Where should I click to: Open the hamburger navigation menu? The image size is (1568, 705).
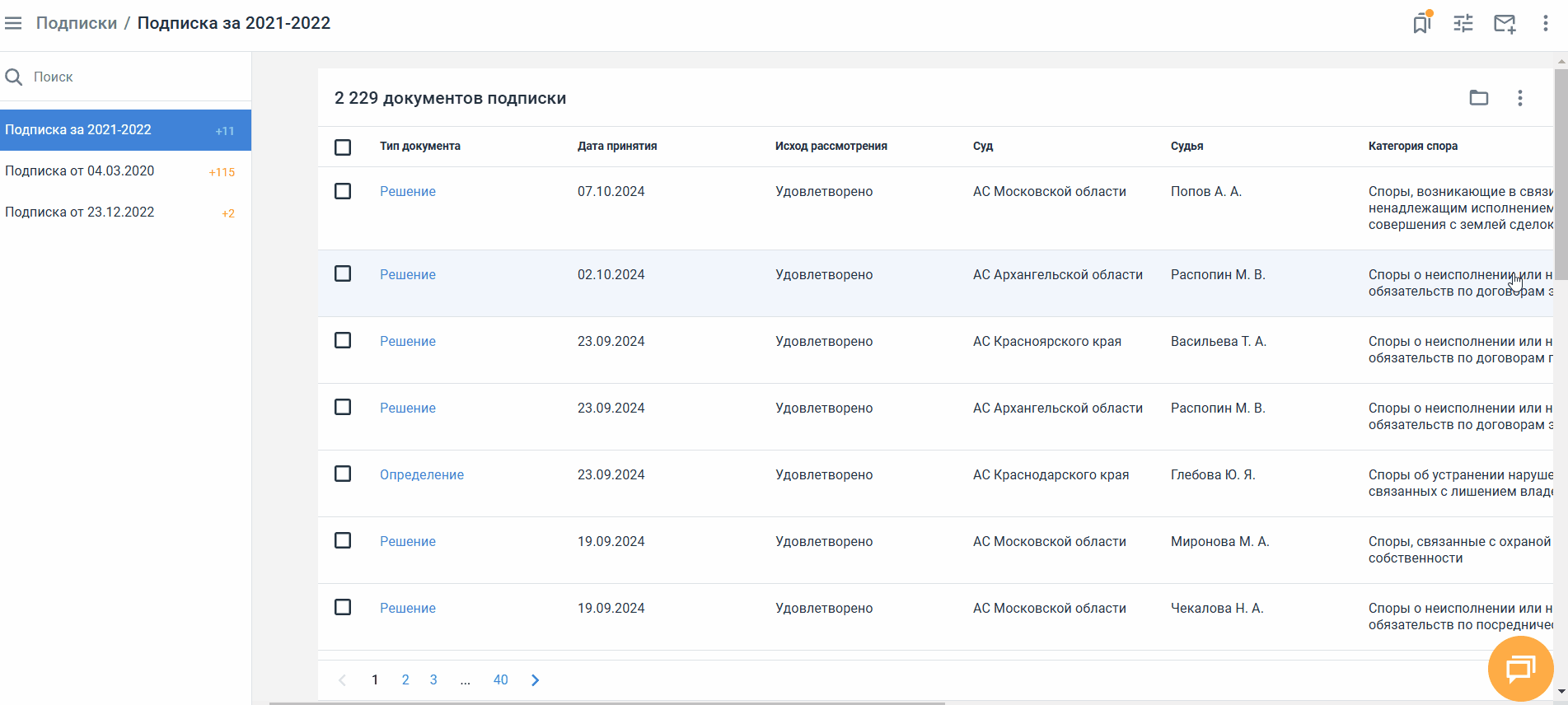coord(13,23)
